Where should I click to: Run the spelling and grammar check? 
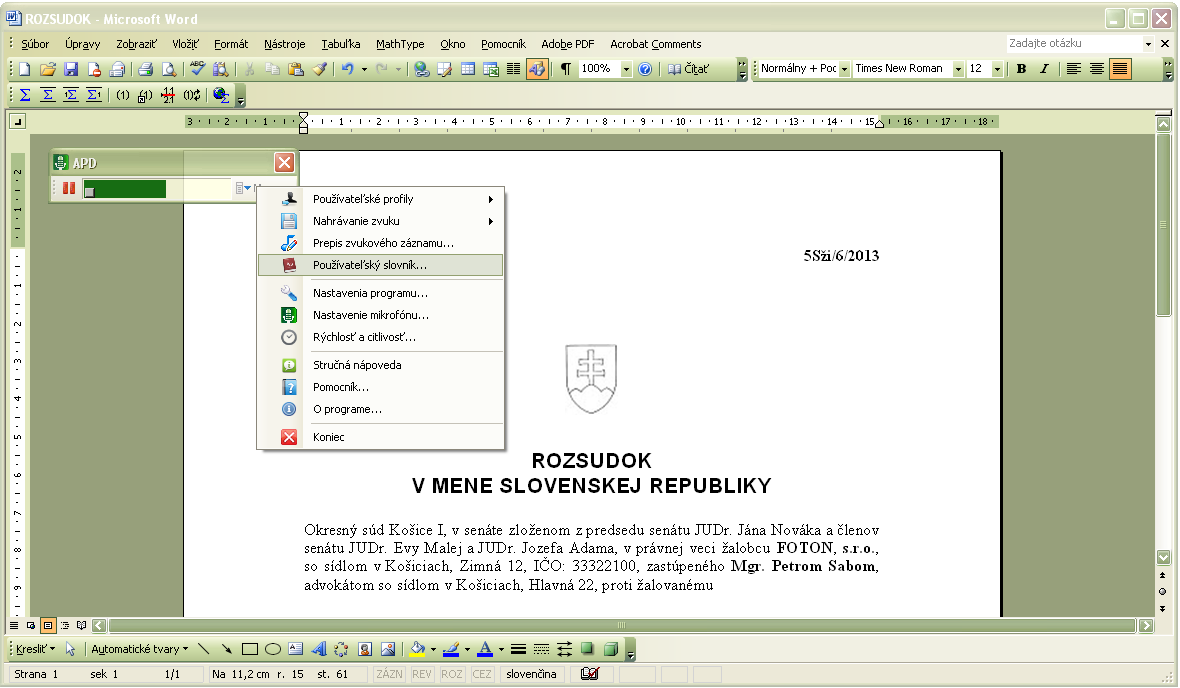click(197, 69)
